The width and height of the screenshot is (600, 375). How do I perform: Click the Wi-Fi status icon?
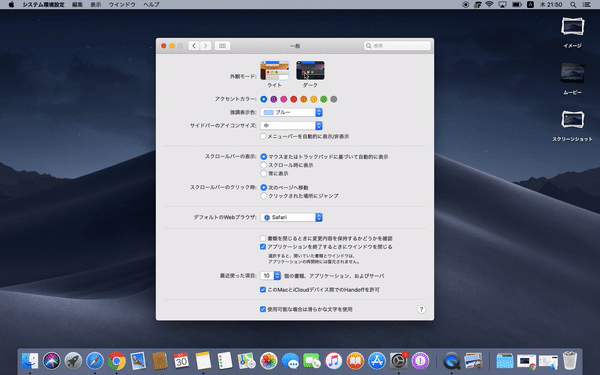coord(489,5)
